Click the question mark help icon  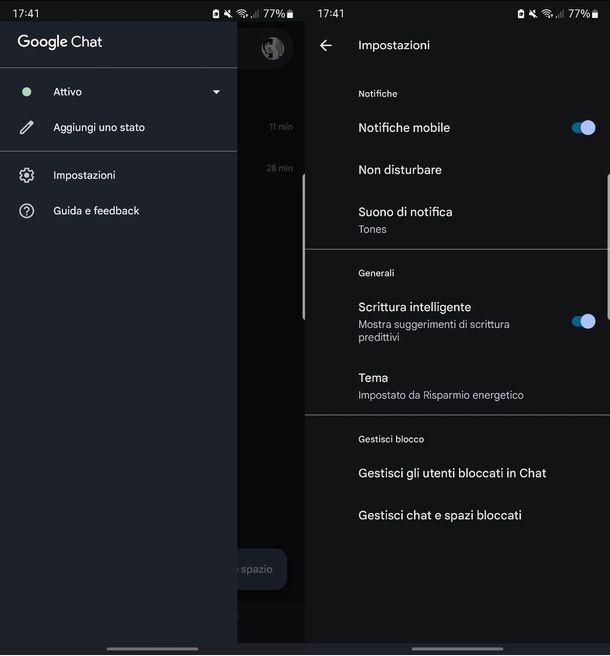tap(26, 211)
